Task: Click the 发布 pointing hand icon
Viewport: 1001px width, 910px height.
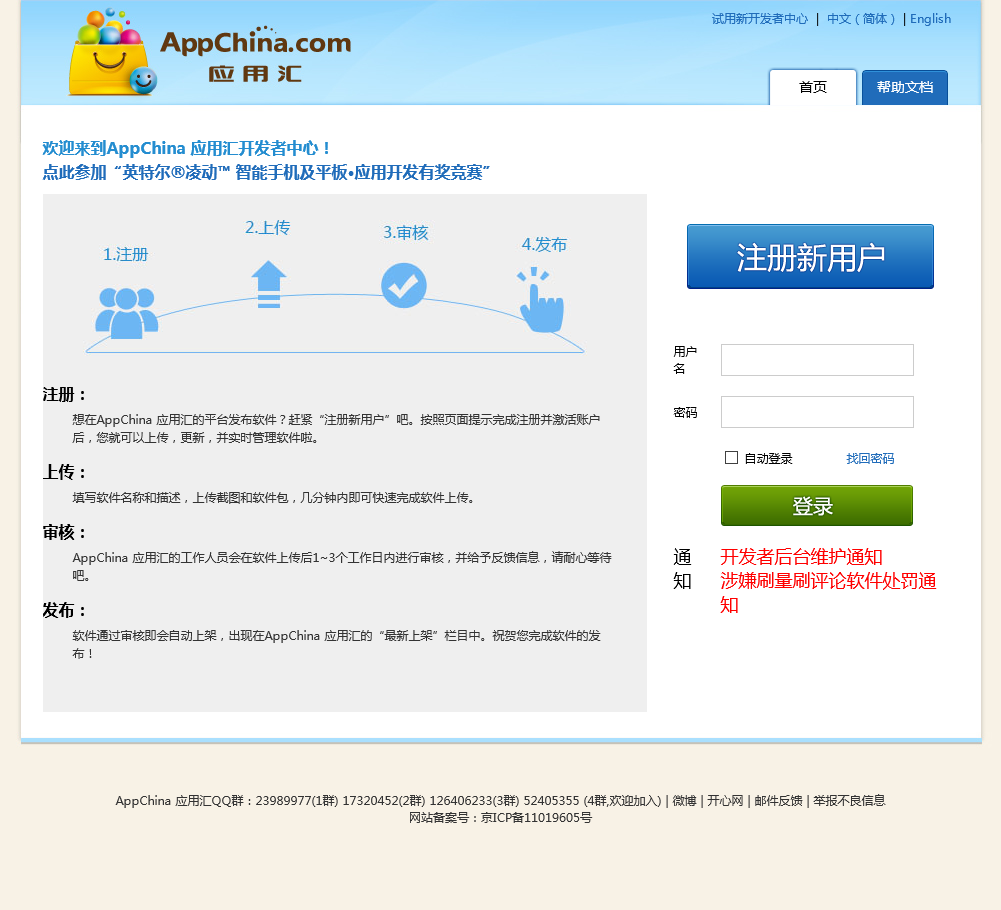Action: [x=541, y=300]
